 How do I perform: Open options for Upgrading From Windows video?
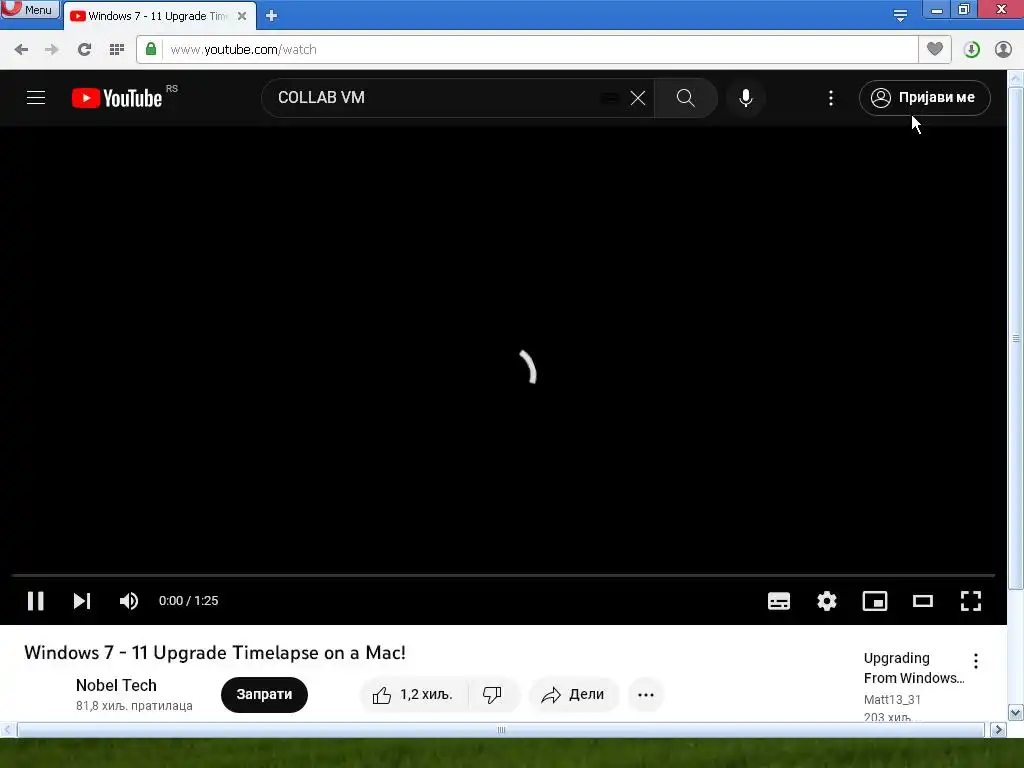point(976,661)
